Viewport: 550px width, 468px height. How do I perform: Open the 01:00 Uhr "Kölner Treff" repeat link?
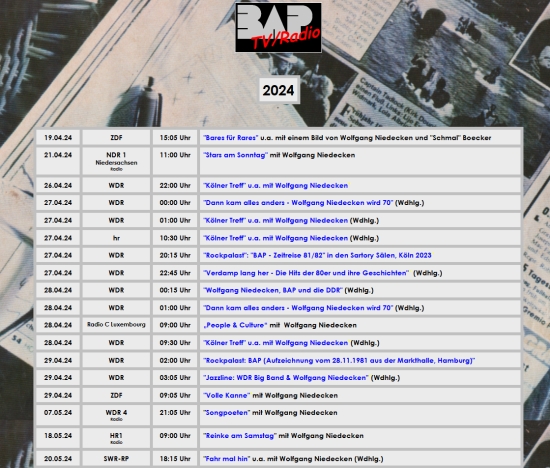(x=276, y=221)
